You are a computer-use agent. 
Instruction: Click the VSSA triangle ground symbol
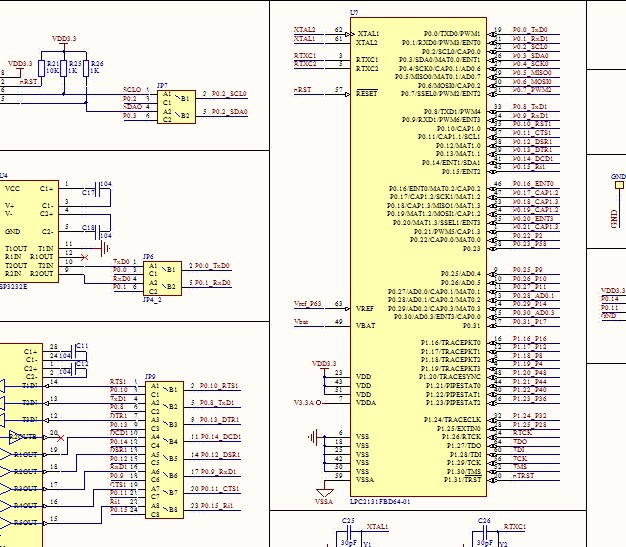pyautogui.click(x=324, y=492)
